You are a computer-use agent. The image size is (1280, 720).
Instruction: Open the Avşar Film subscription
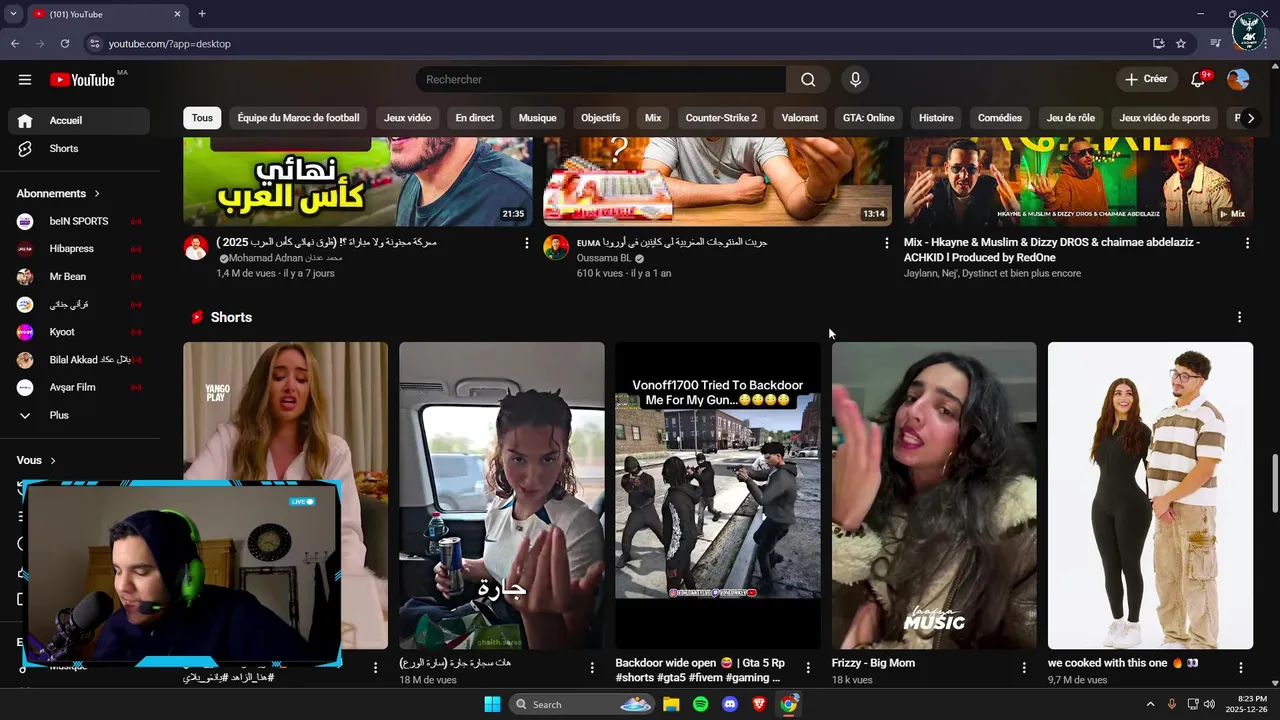pyautogui.click(x=79, y=388)
